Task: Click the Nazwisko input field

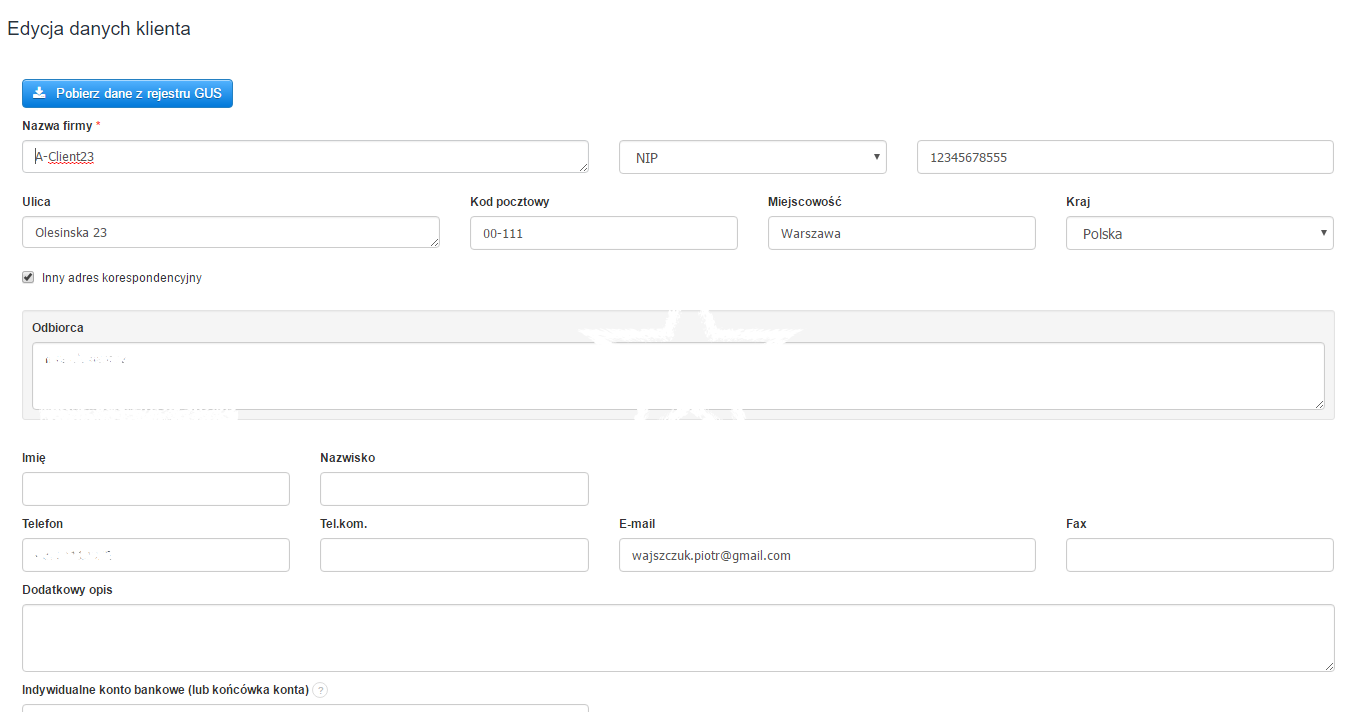Action: 453,489
